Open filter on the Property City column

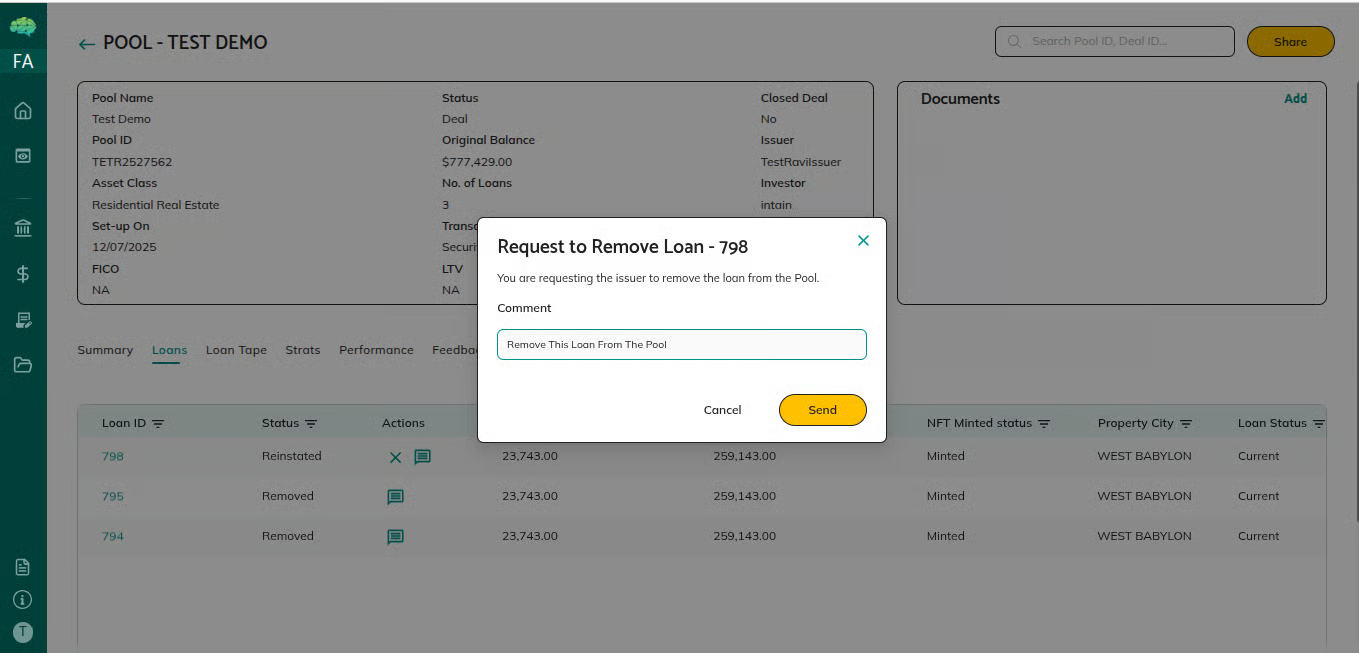click(x=1186, y=424)
